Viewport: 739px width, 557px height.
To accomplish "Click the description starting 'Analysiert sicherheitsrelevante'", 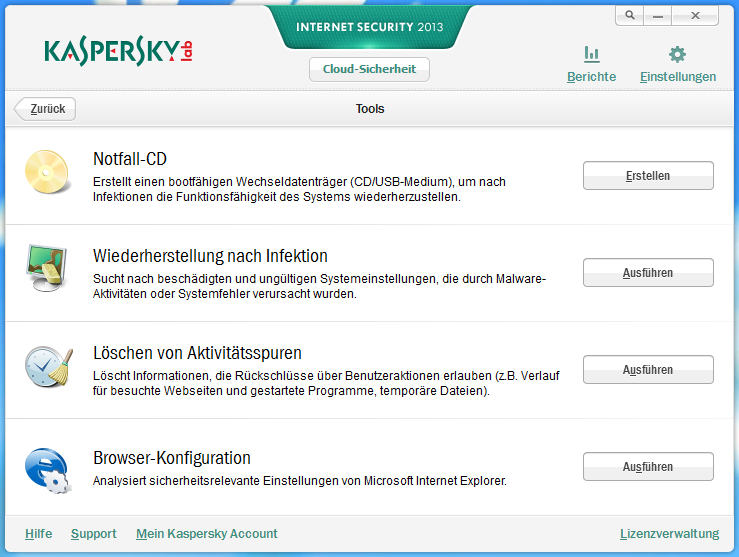I will point(299,481).
